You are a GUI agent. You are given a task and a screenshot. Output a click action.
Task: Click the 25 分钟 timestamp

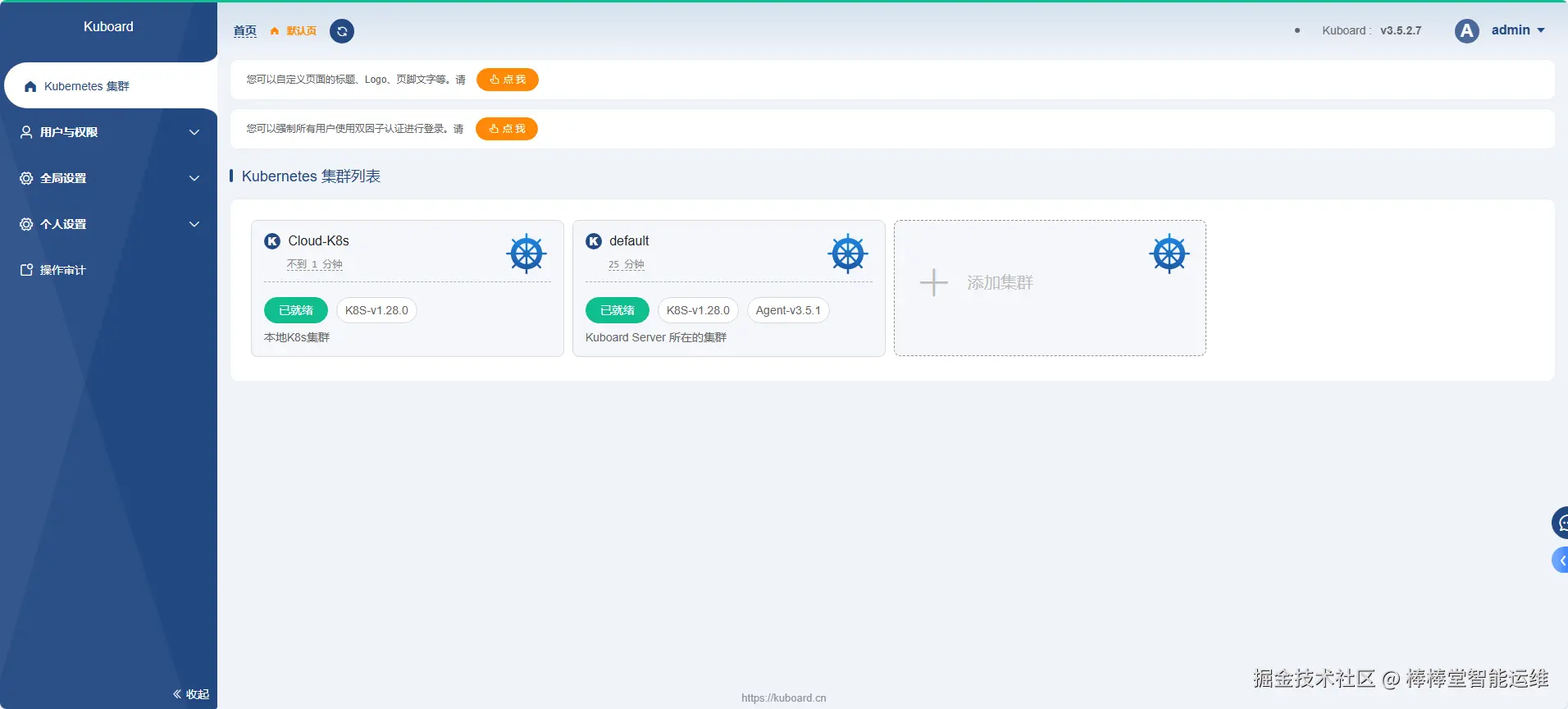click(x=627, y=264)
